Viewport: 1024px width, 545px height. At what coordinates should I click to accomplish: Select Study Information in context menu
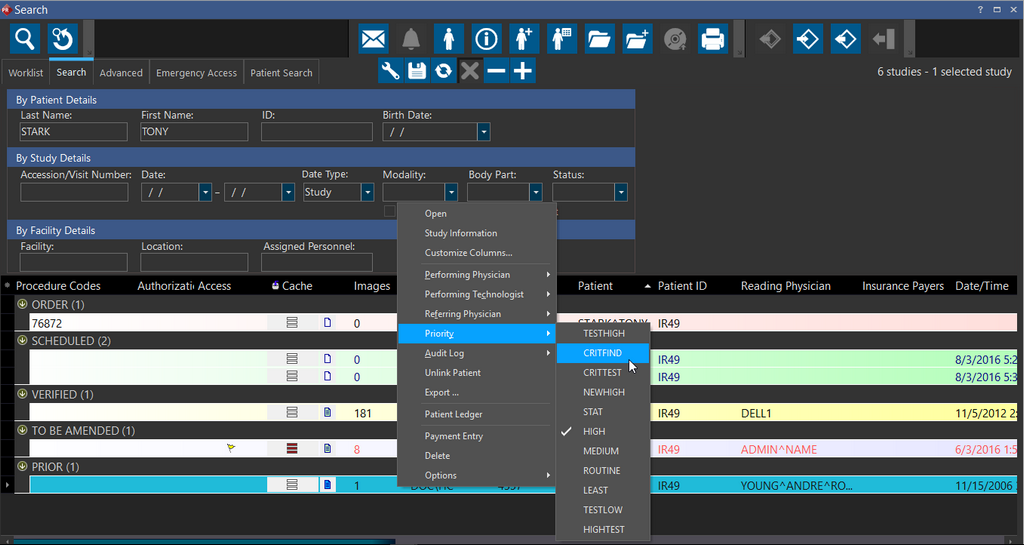460,233
